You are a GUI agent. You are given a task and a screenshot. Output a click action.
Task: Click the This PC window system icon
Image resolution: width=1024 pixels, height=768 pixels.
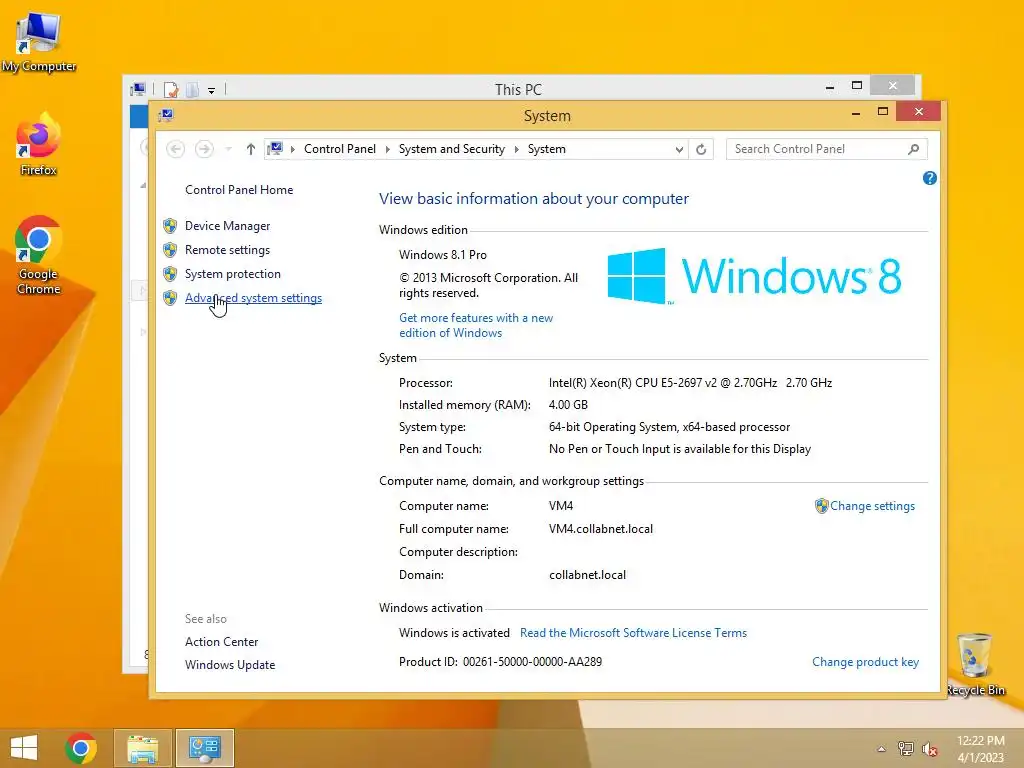138,89
